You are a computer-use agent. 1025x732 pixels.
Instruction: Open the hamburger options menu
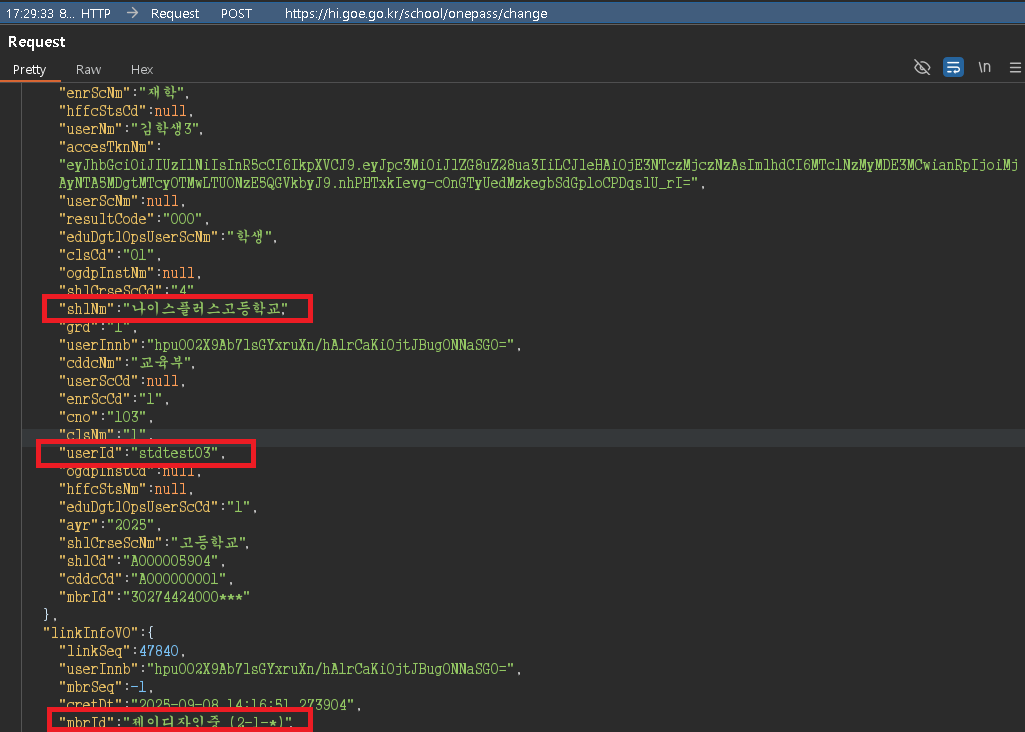pyautogui.click(x=1015, y=67)
